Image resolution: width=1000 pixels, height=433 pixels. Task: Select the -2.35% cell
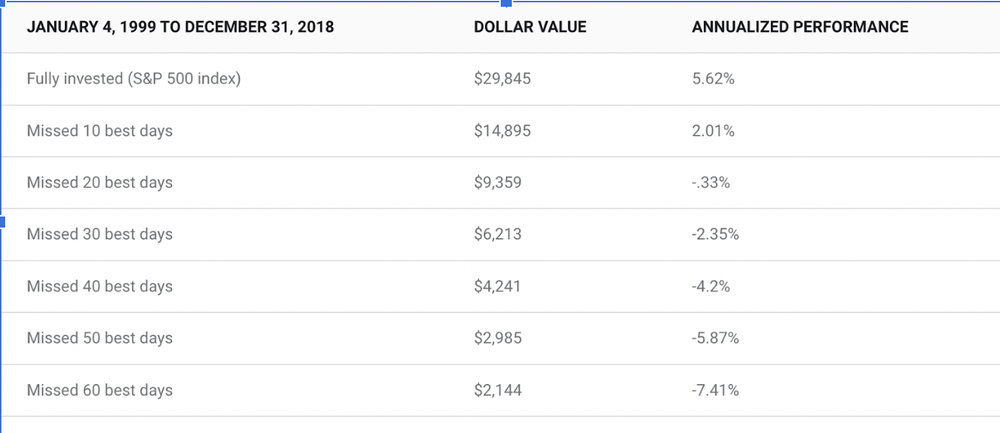pos(715,235)
